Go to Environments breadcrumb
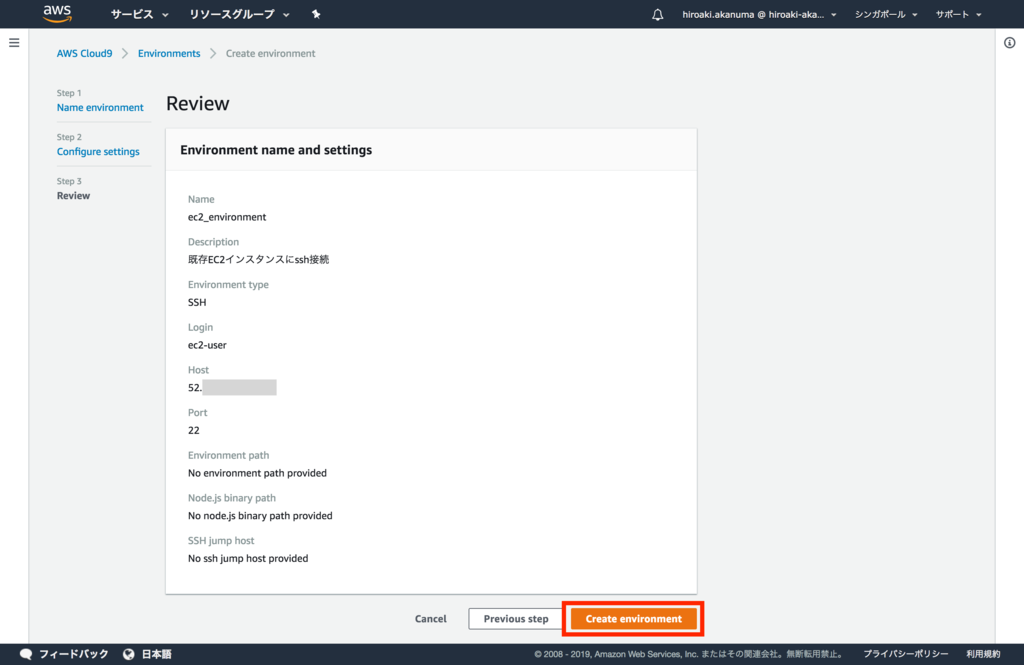Screen dimensions: 1024x665 pos(169,54)
